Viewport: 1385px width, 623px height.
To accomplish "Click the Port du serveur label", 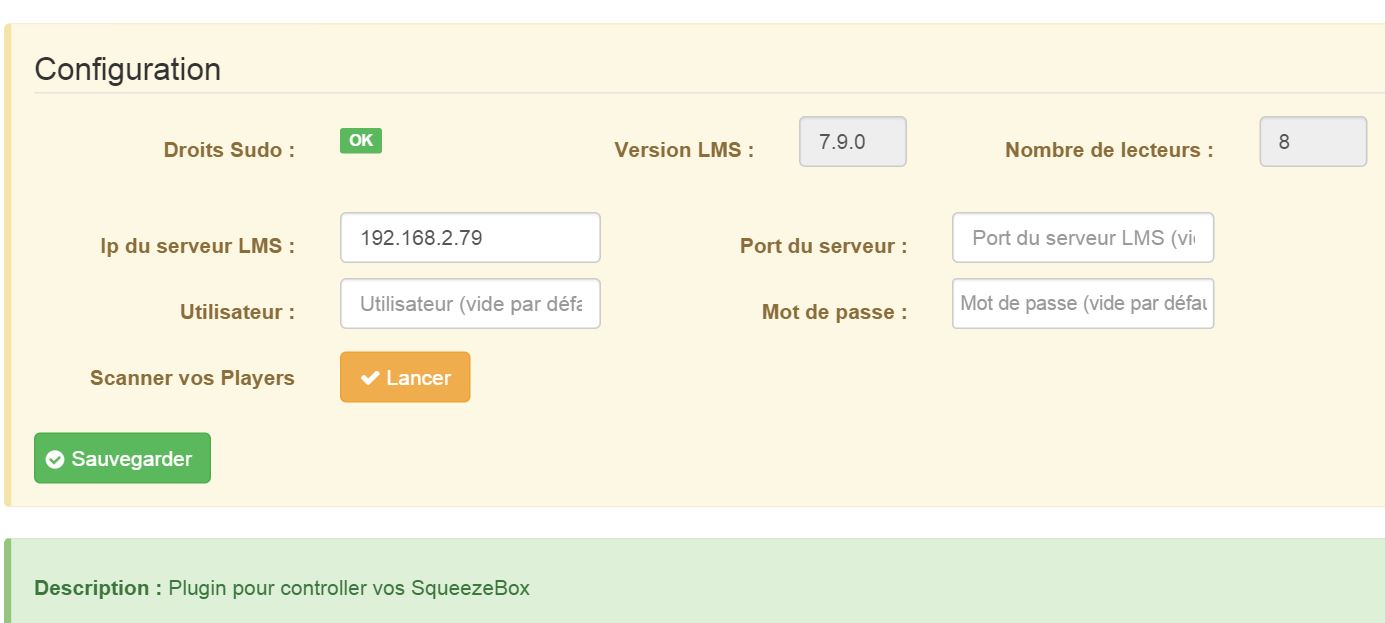I will click(x=824, y=246).
